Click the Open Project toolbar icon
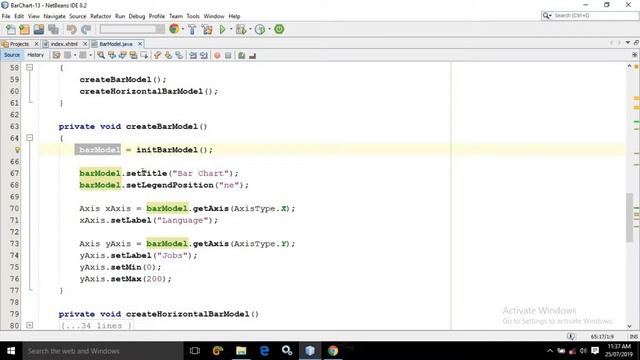 39,29
